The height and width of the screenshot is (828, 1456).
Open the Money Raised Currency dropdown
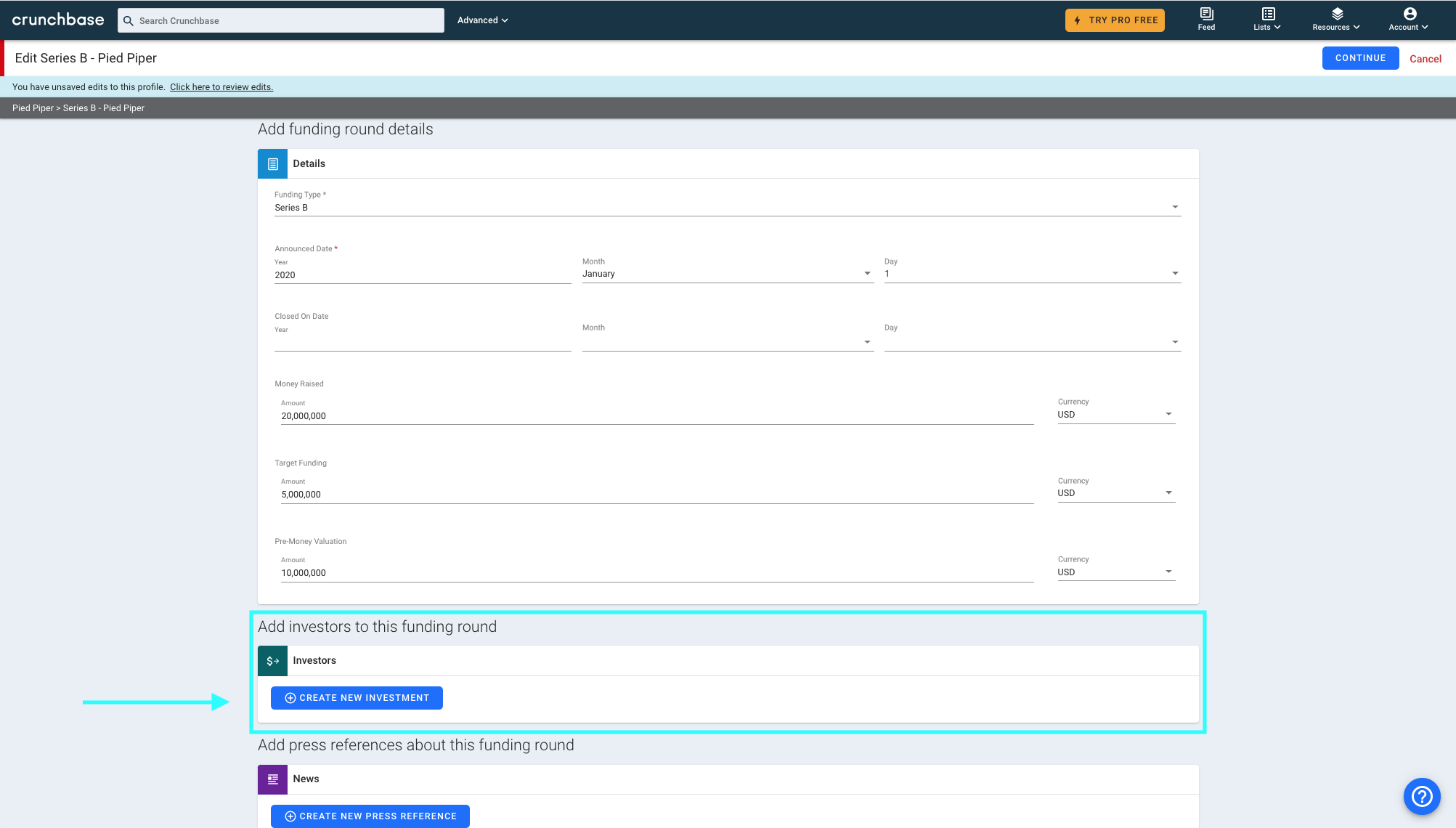[1115, 415]
